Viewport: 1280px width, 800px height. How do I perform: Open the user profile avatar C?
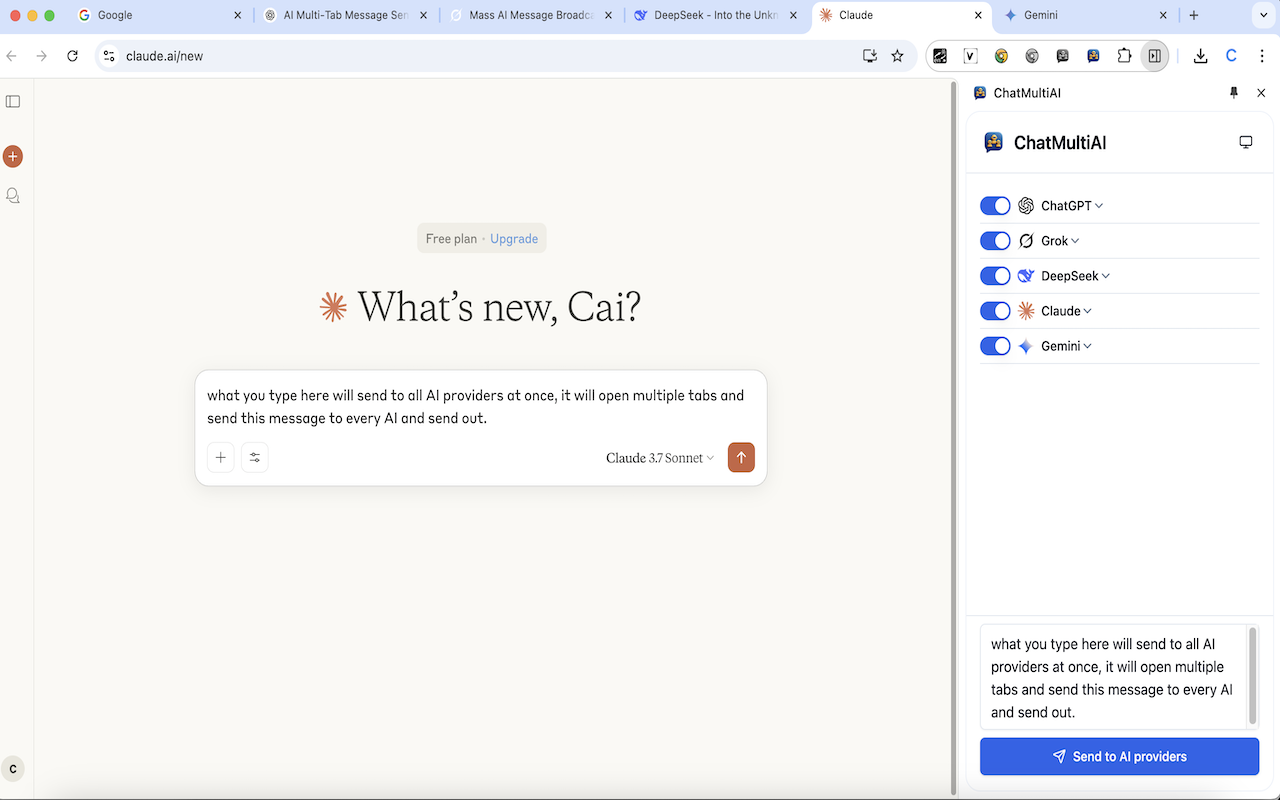tap(13, 769)
